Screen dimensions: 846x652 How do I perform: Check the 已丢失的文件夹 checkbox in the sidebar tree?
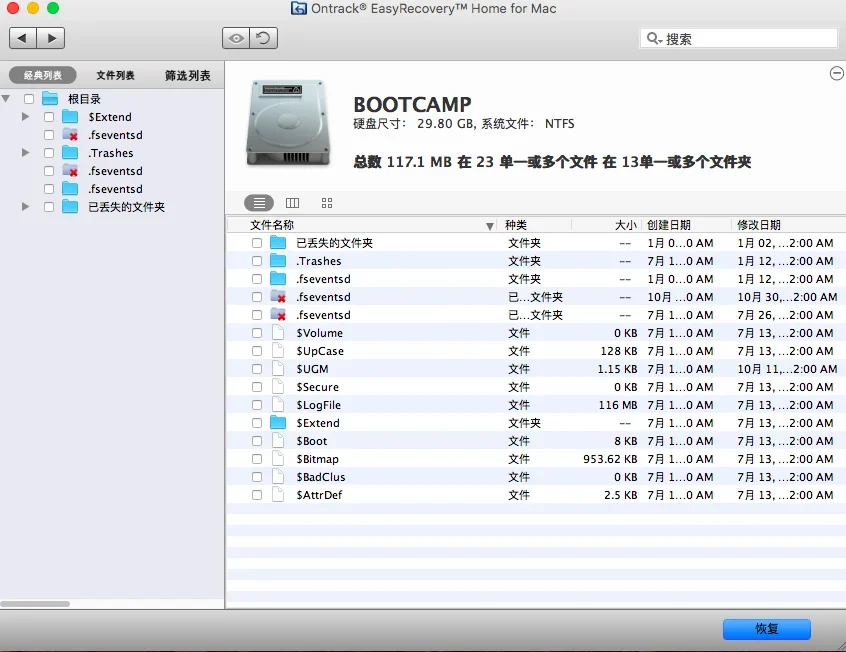[x=49, y=207]
